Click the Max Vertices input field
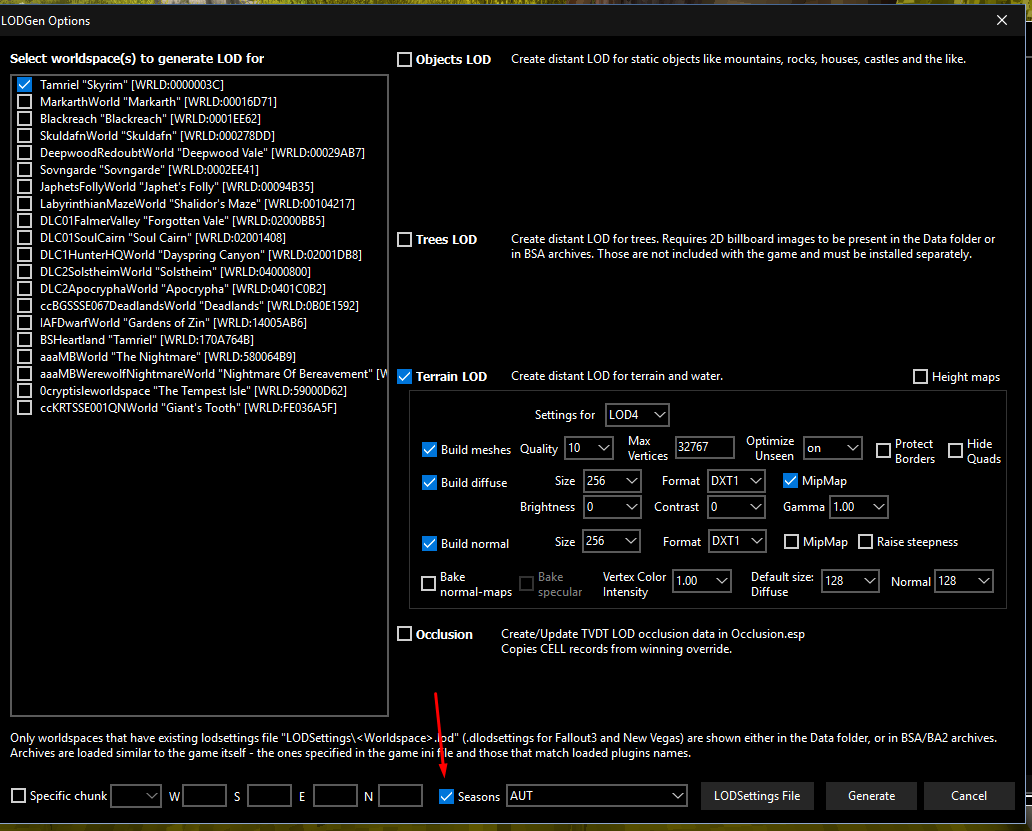The image size is (1032, 831). (704, 447)
